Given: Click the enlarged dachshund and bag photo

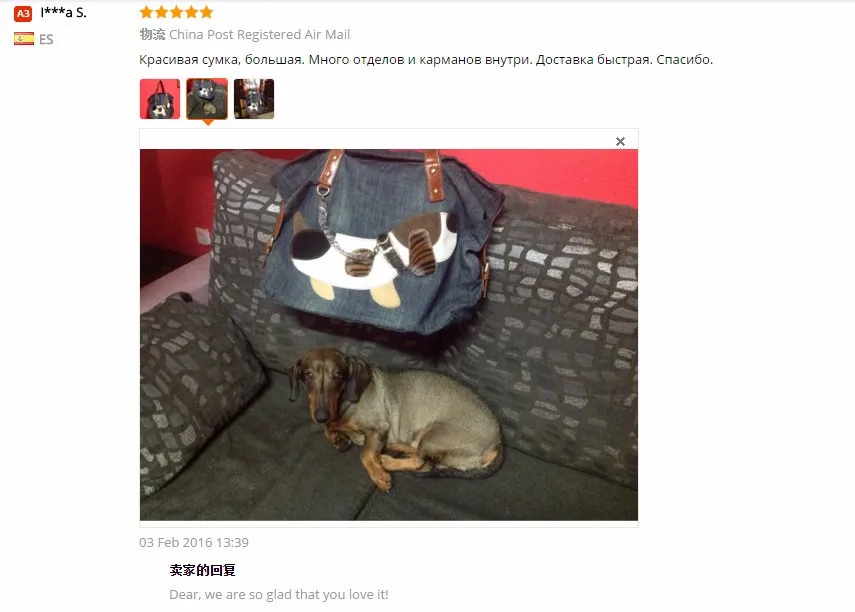Looking at the screenshot, I should point(389,335).
